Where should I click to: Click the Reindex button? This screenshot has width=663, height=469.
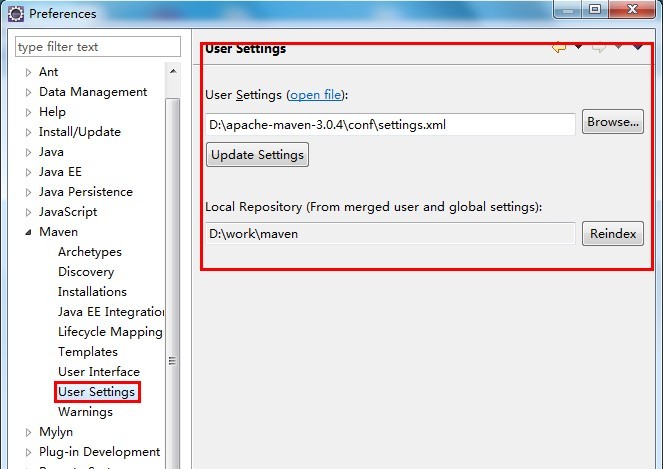coord(613,233)
